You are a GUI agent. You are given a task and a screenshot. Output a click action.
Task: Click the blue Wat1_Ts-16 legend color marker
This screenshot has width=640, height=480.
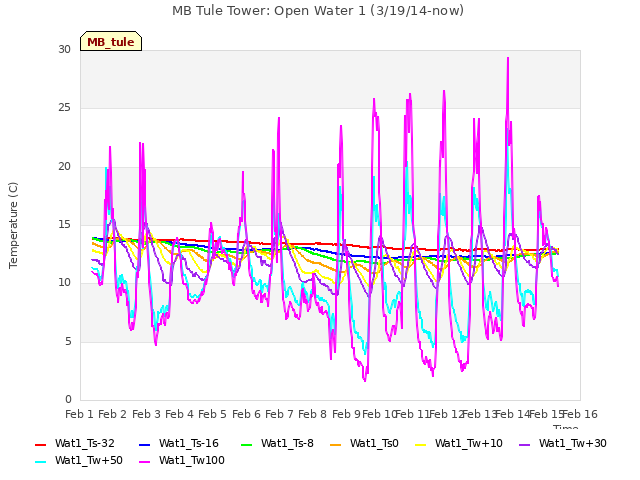tap(144, 444)
